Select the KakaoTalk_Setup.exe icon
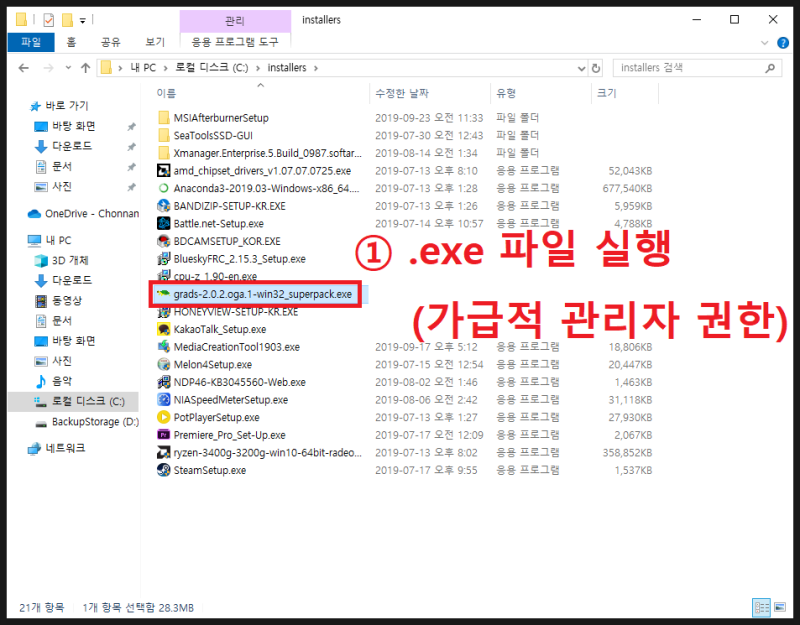 click(x=165, y=329)
